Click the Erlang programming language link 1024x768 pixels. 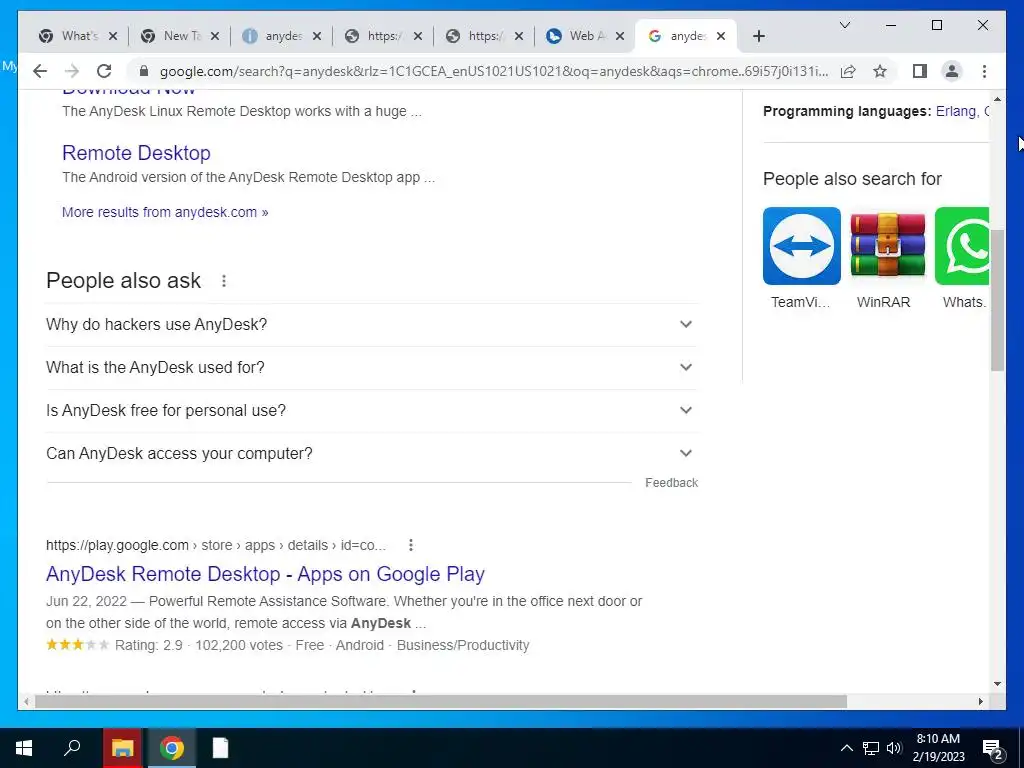[x=955, y=111]
